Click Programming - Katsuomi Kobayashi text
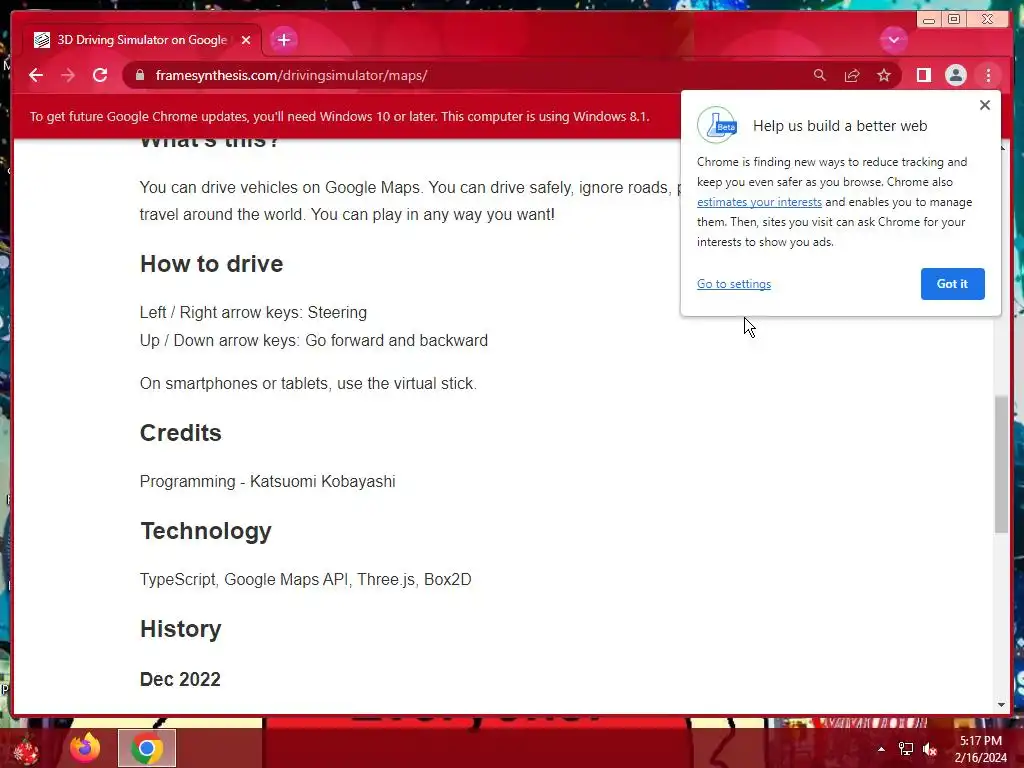Viewport: 1024px width, 768px height. tap(268, 481)
